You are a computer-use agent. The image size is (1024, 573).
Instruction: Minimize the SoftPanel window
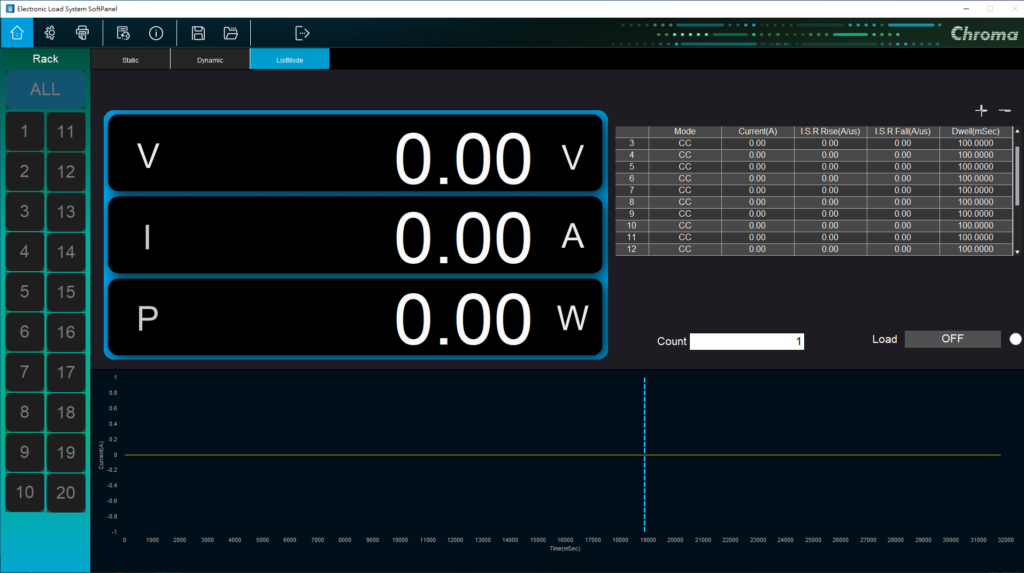[966, 8]
